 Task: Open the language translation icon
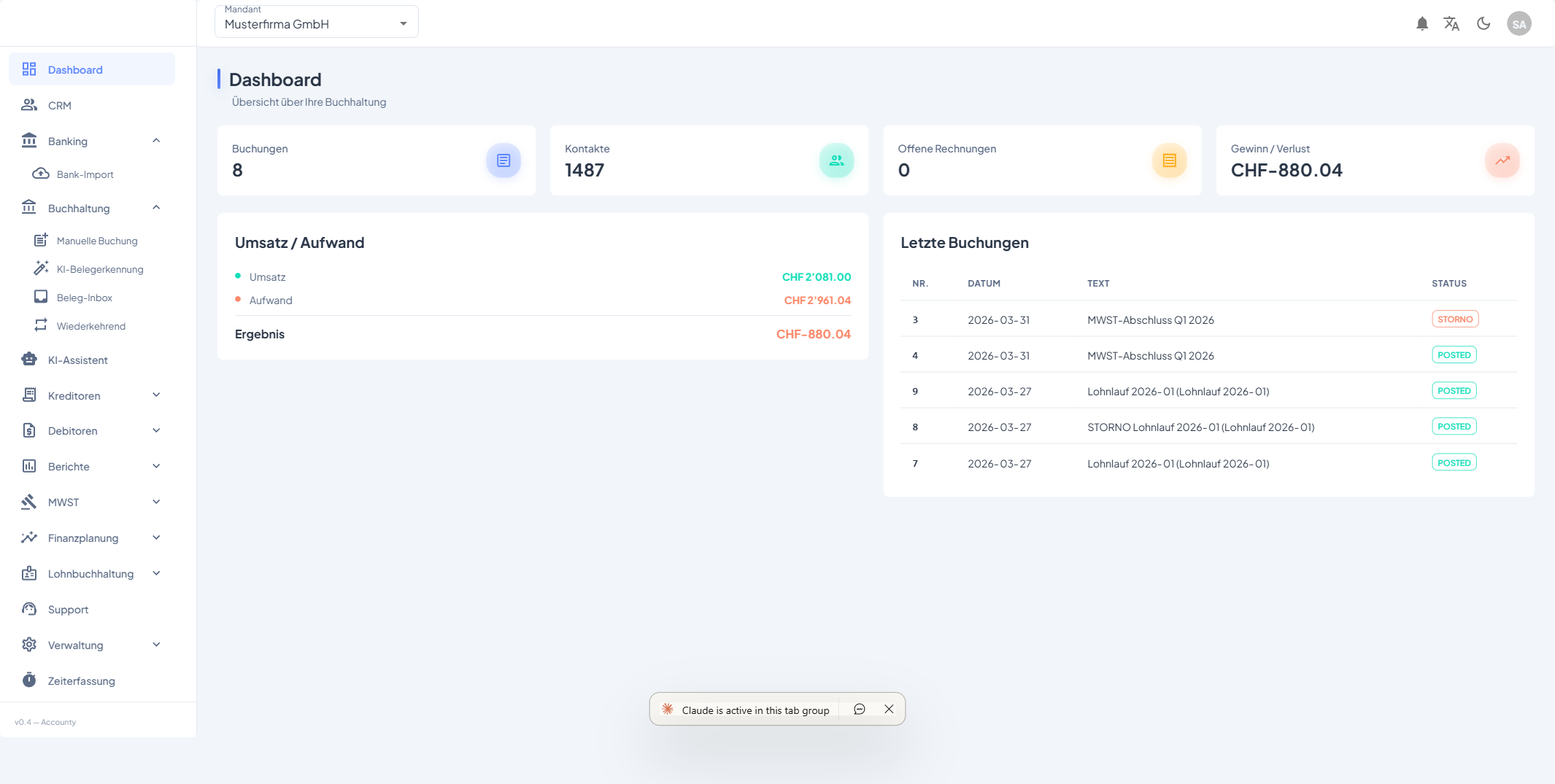point(1451,24)
